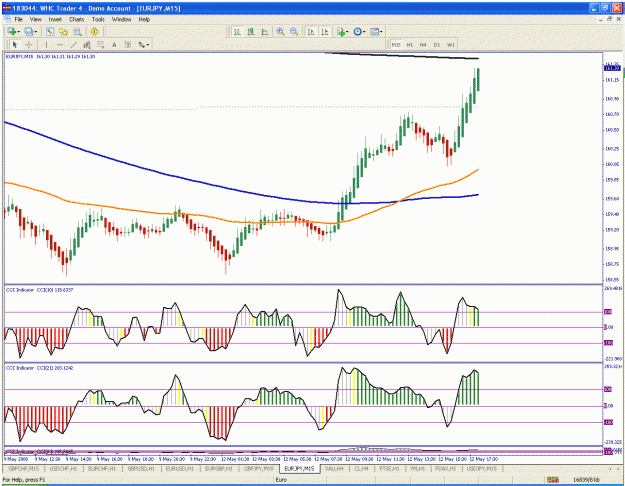Open the Insert menu

(55, 19)
